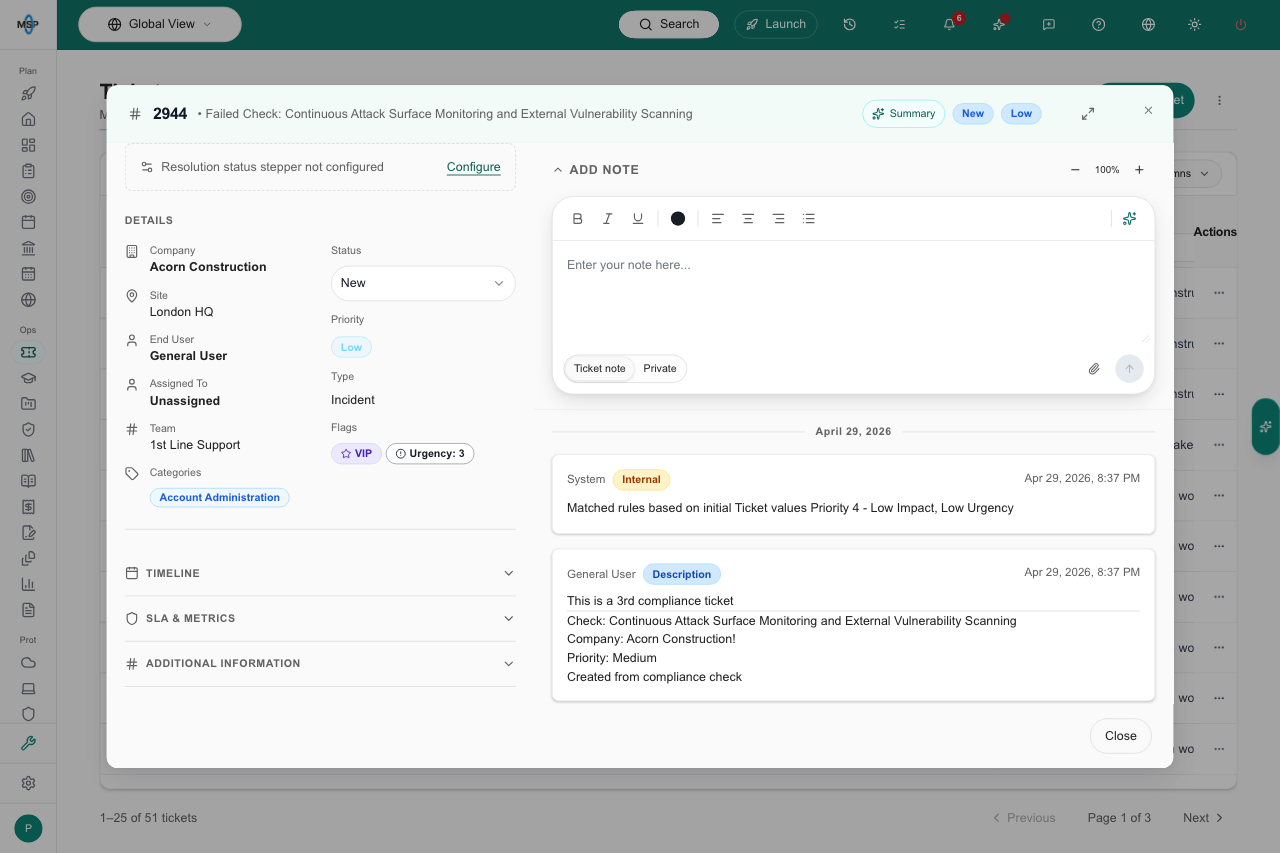Toggle light theme sun icon
Screen dimensions: 1280x853
pyautogui.click(x=1194, y=24)
